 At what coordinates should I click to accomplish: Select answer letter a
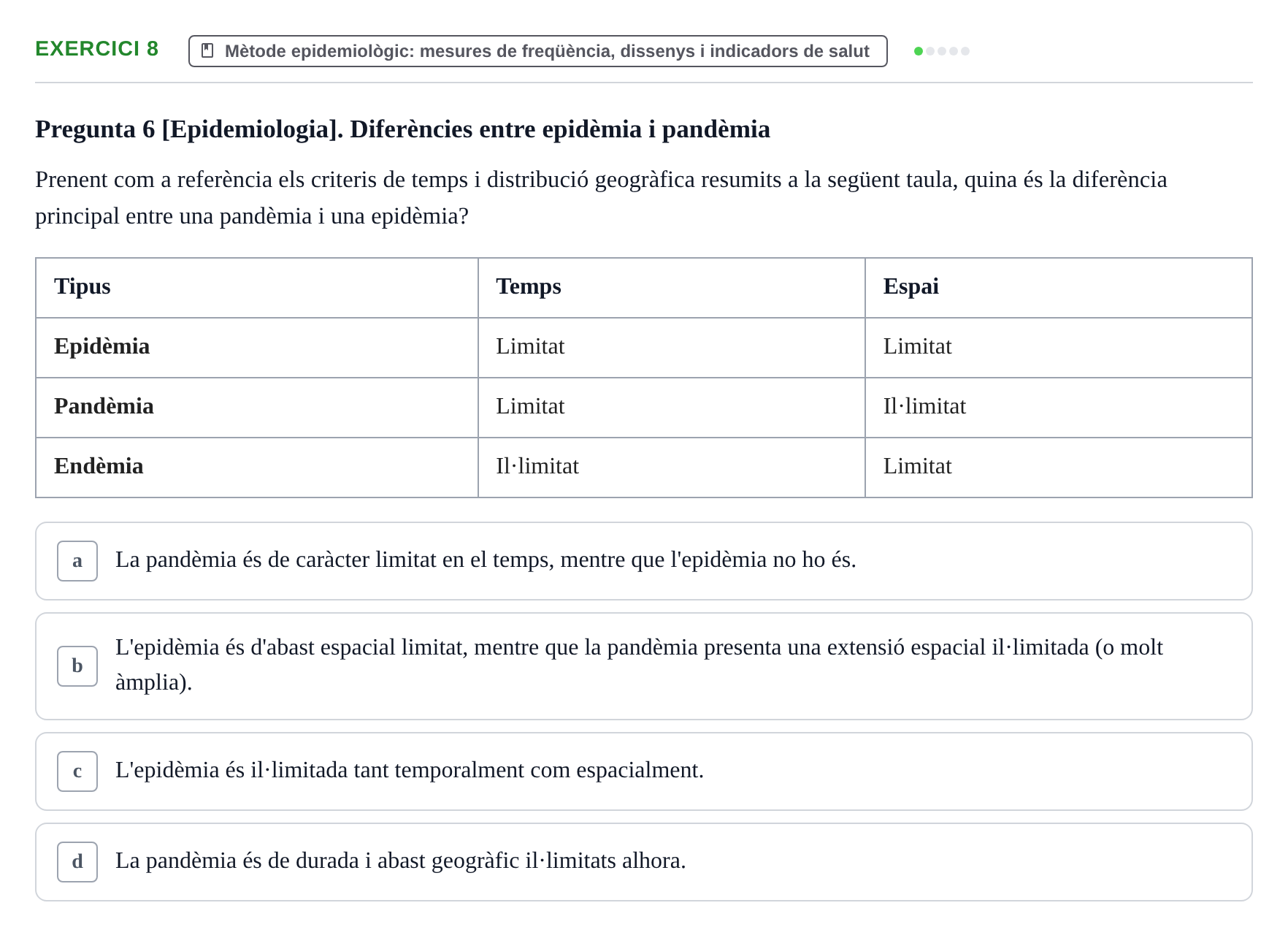pos(77,561)
